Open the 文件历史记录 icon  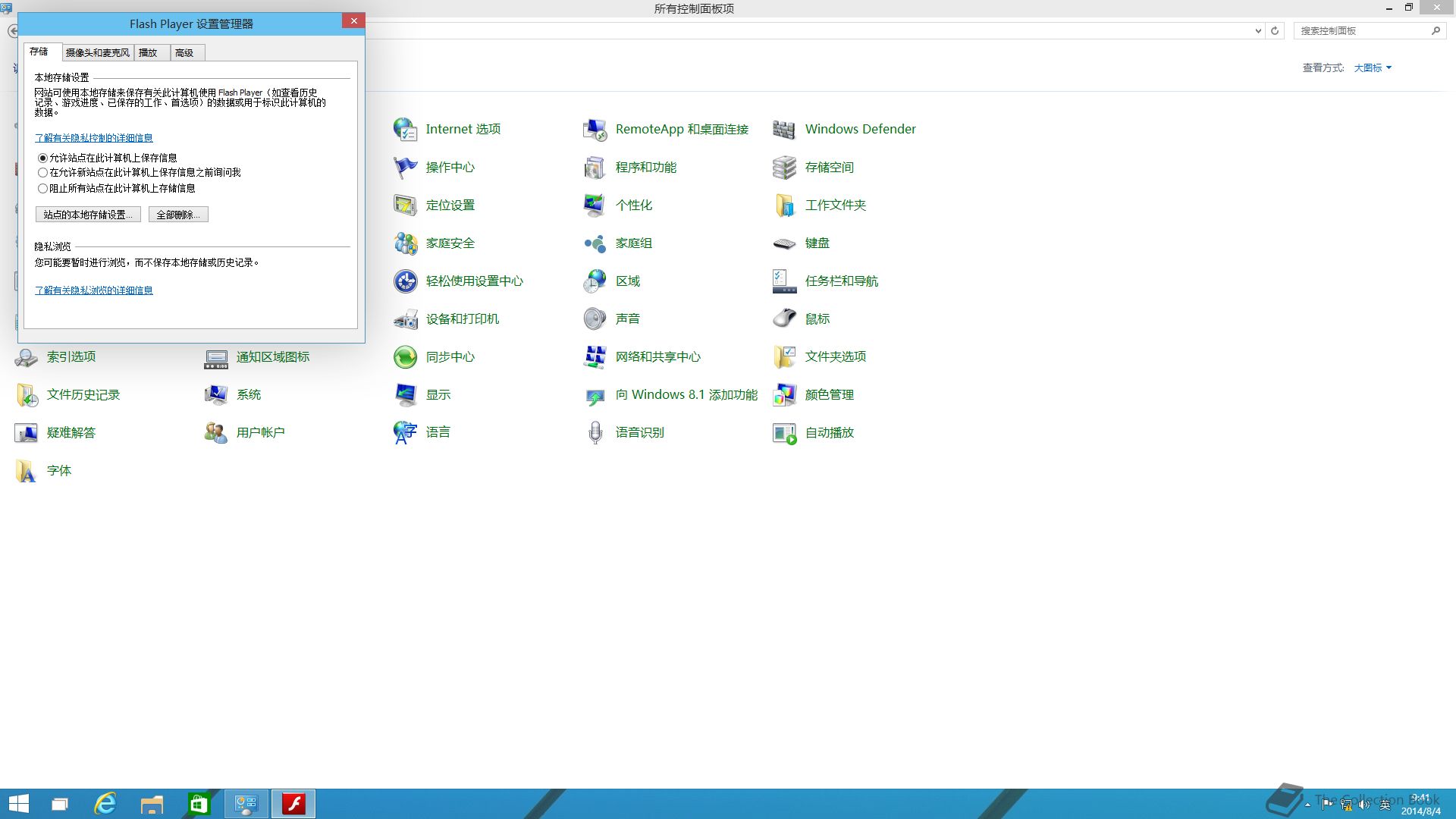[27, 395]
